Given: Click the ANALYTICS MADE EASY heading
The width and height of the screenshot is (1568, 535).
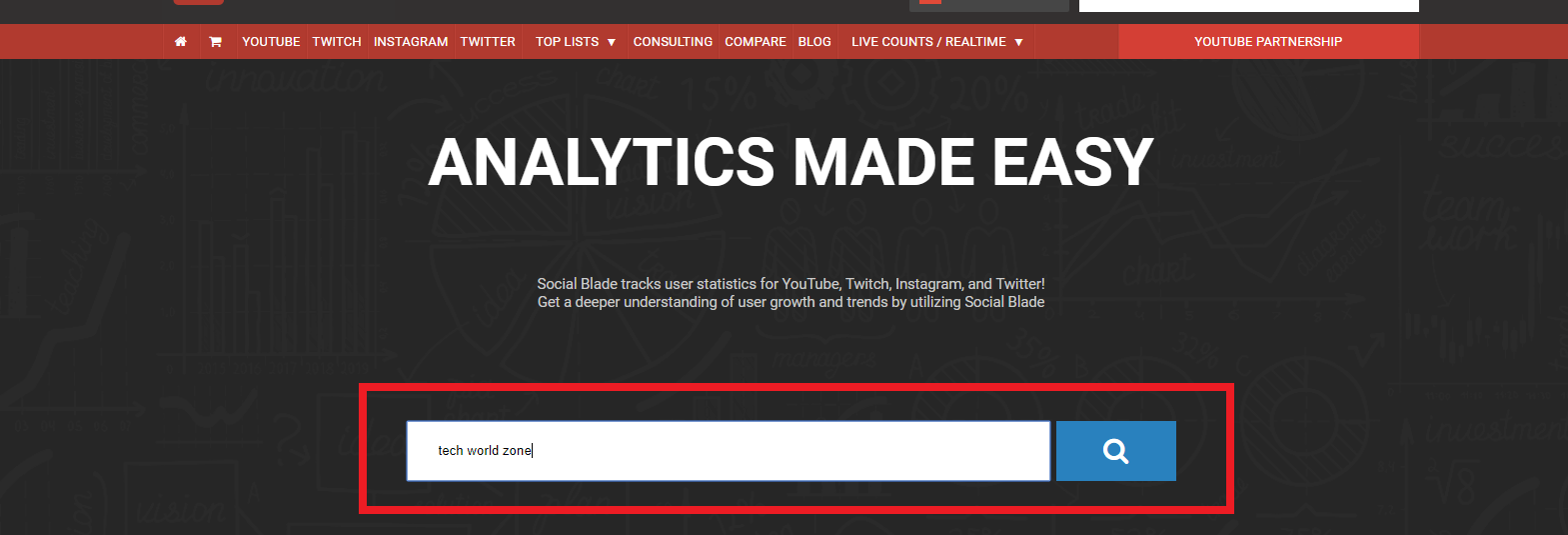Looking at the screenshot, I should pos(790,163).
